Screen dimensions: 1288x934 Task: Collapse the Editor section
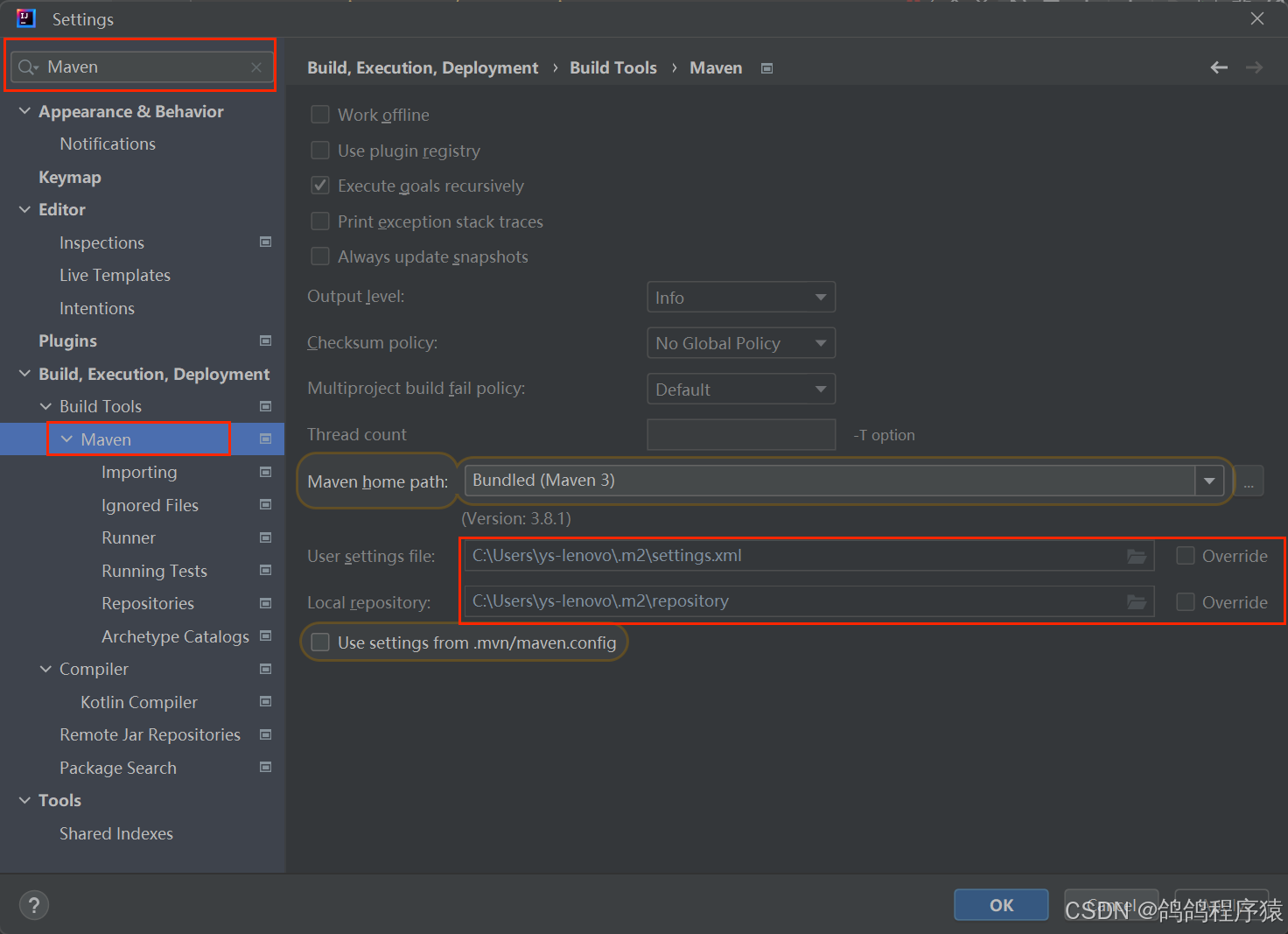point(24,209)
